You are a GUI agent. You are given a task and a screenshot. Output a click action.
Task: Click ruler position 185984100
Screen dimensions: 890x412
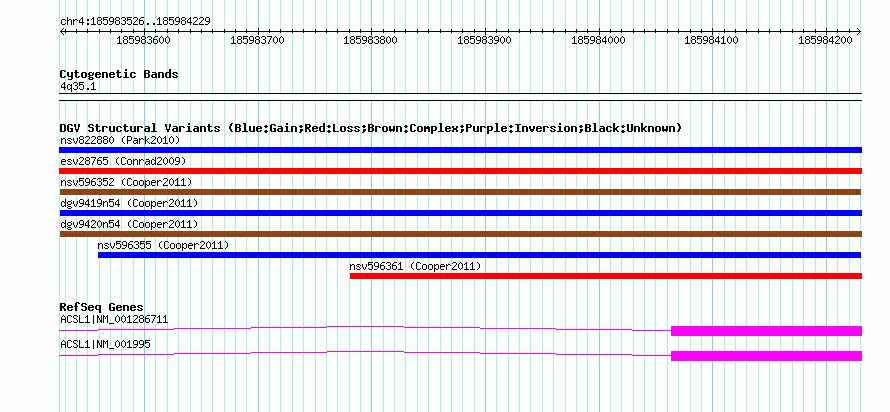(x=712, y=40)
